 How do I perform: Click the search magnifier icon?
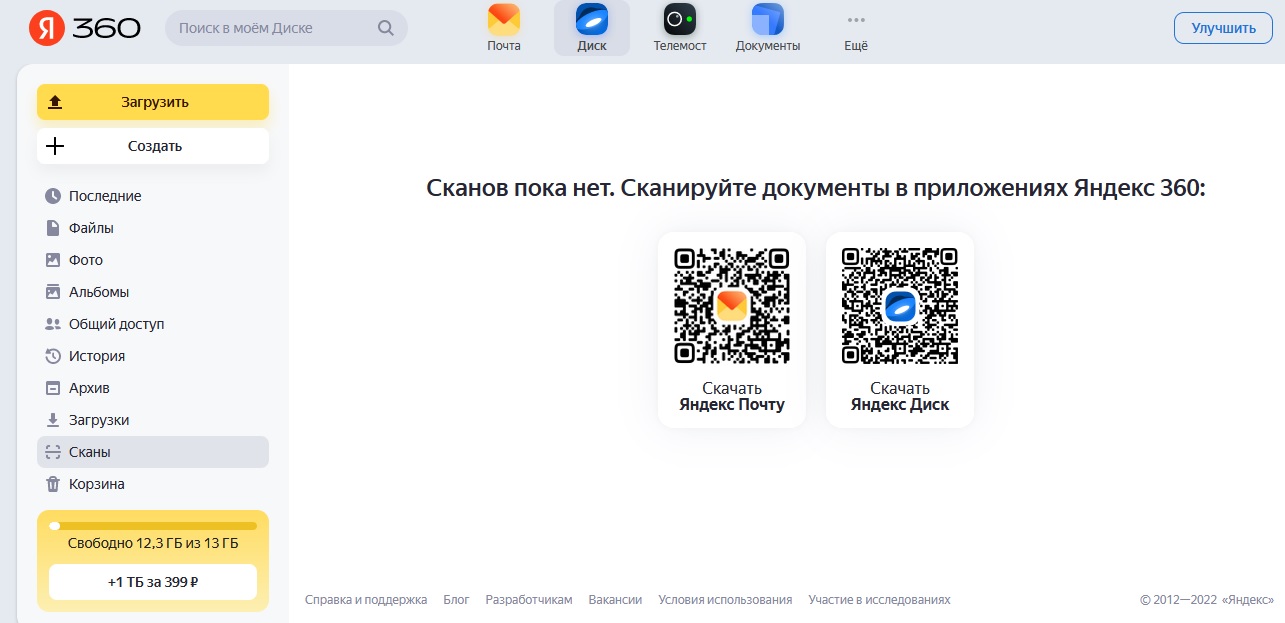386,28
